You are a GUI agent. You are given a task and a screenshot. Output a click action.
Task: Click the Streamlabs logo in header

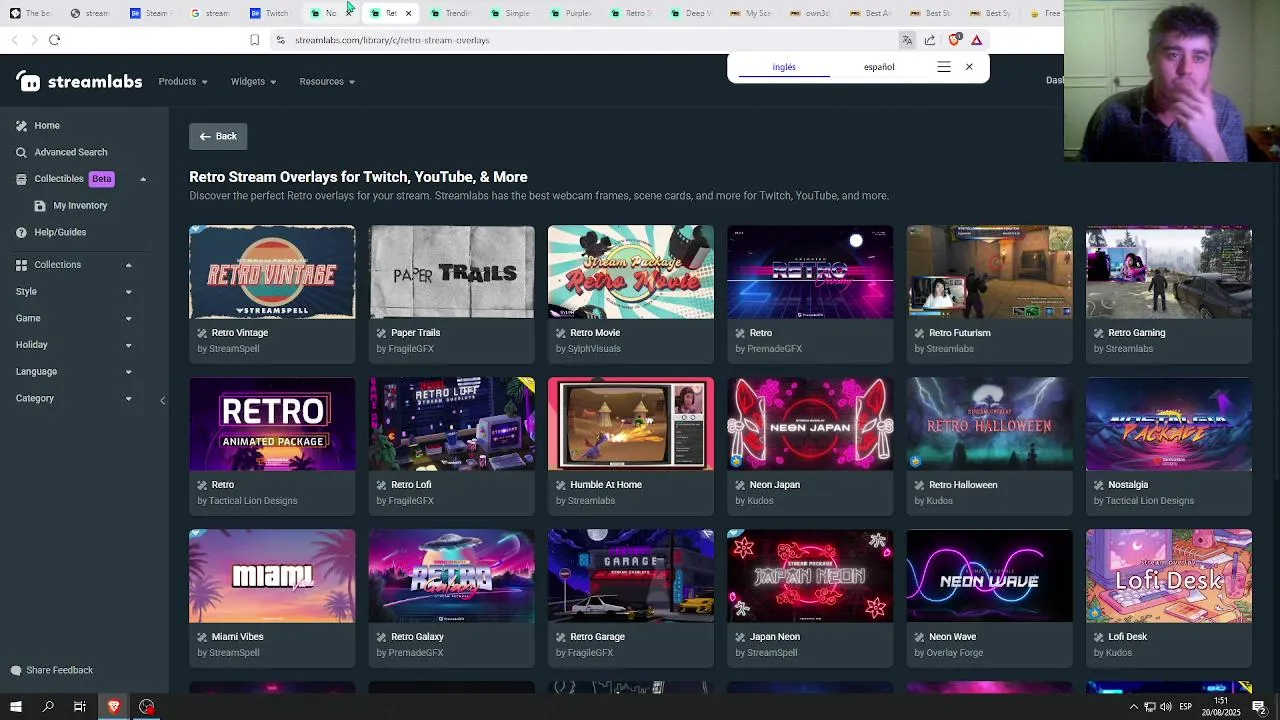pos(79,82)
